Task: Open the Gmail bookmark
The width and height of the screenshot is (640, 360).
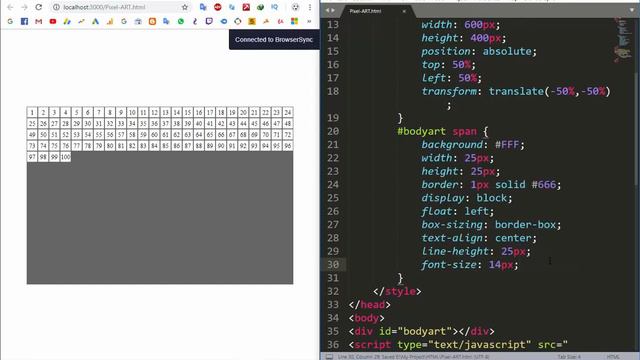Action: [x=39, y=21]
